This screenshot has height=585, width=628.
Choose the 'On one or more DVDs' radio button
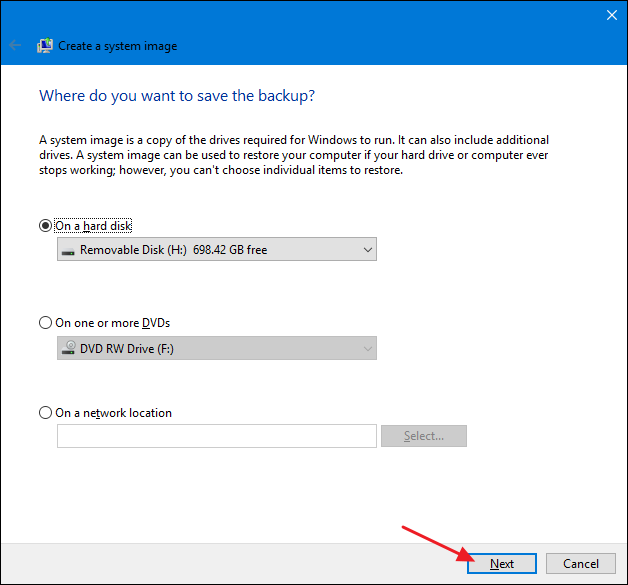(x=45, y=323)
